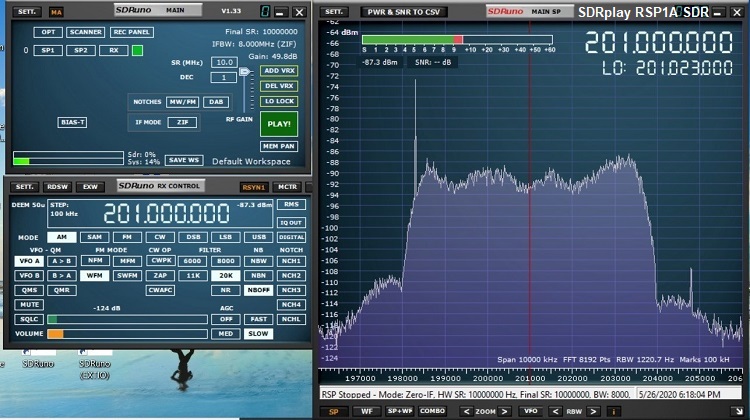Toggle the BIAS-T option

pos(72,122)
